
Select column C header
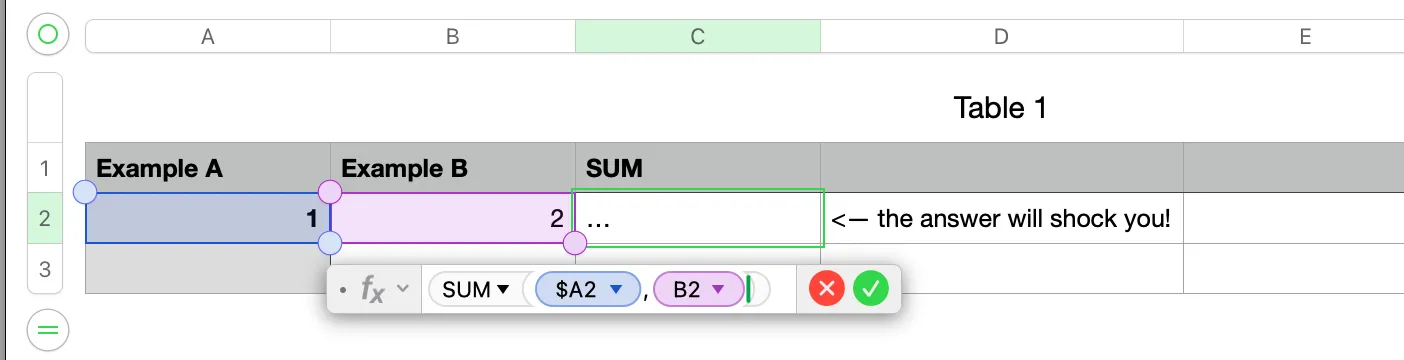(x=698, y=37)
